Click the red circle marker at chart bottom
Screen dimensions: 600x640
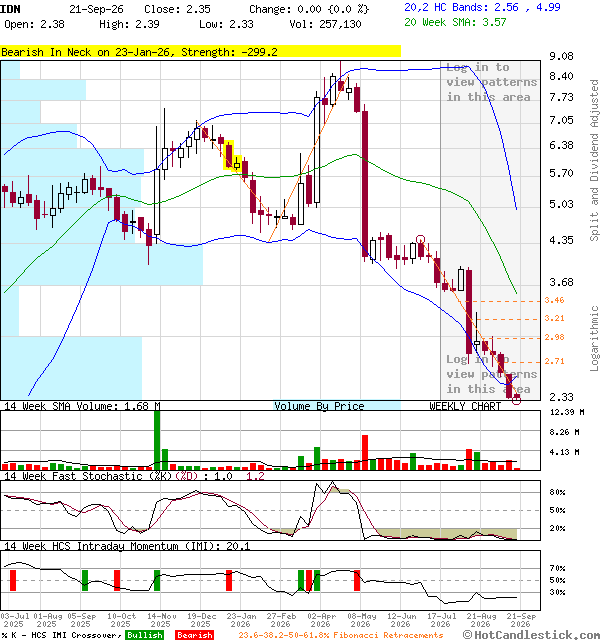point(516,400)
